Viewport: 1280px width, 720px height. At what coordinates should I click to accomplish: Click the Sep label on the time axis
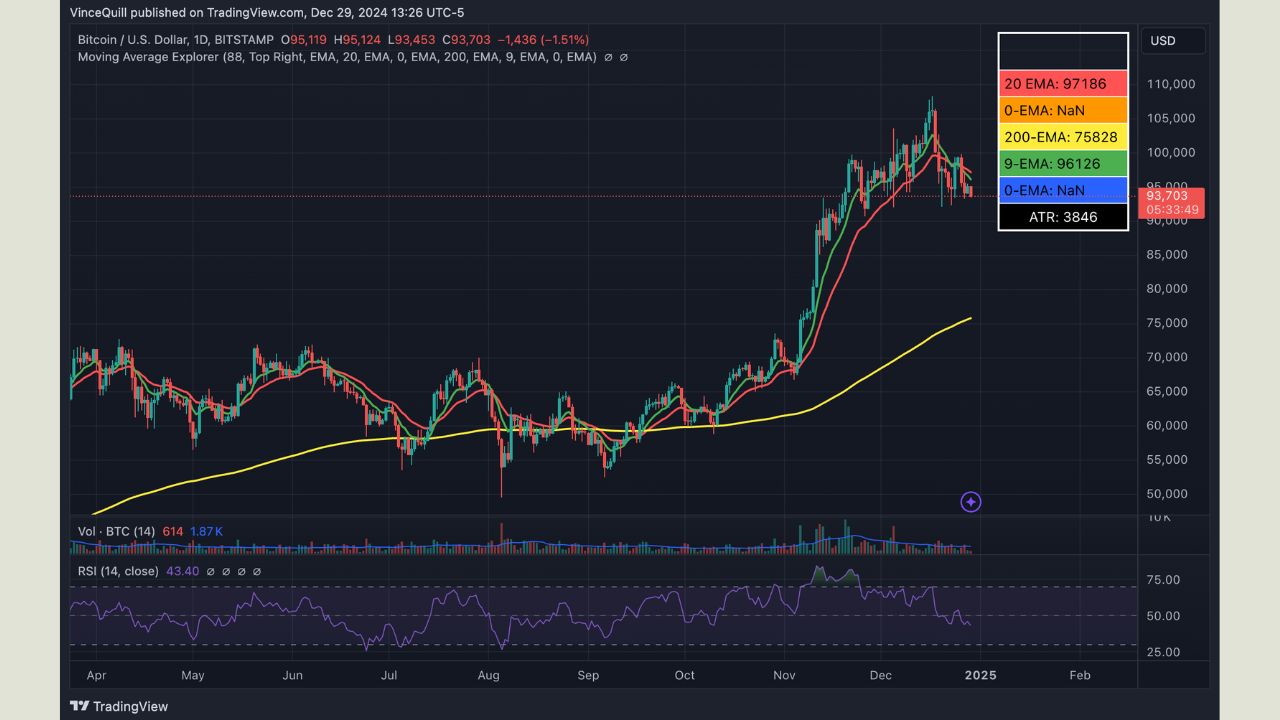pos(588,675)
